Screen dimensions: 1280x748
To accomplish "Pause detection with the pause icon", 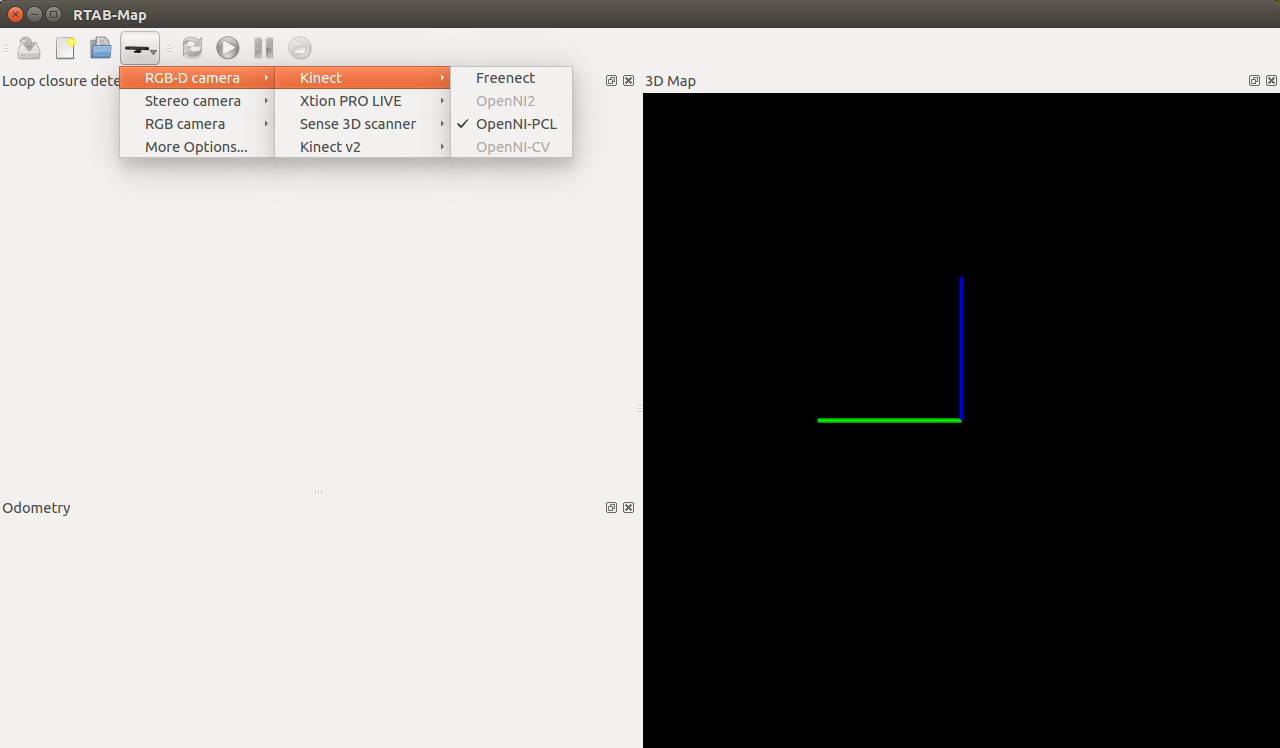I will (264, 48).
